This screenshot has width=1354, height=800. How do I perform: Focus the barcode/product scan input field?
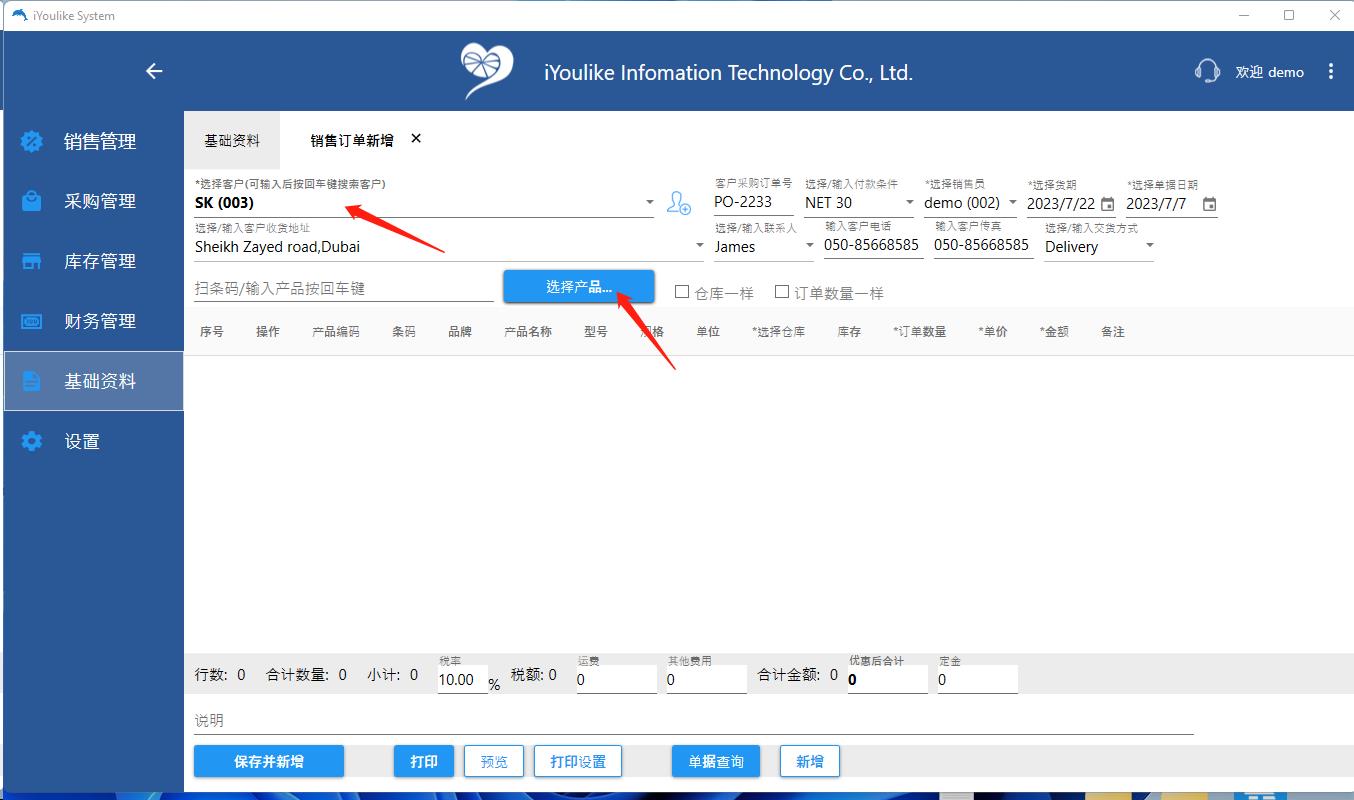click(344, 288)
